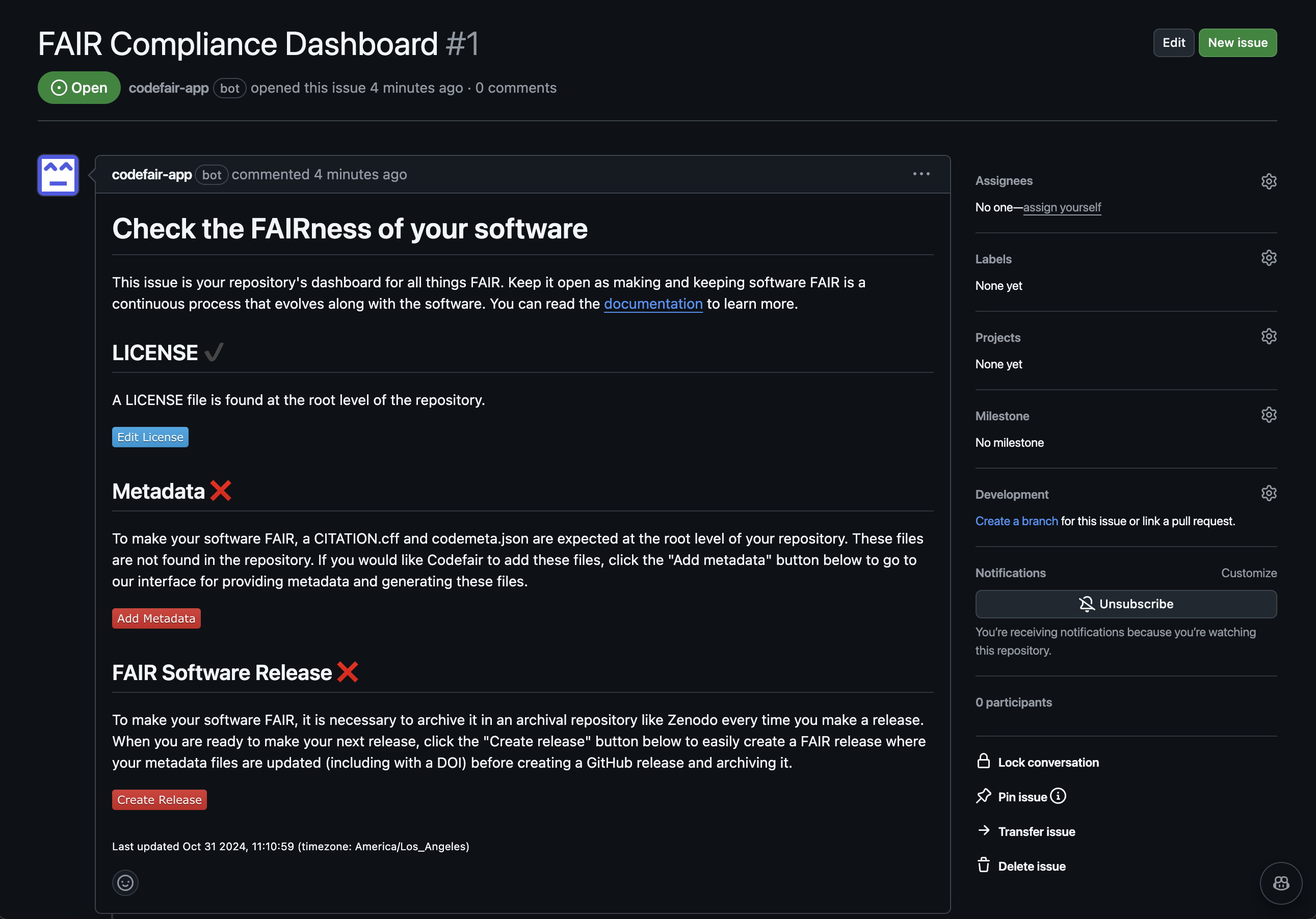Click the 'FAIR Compliance Dashboard' issue title
The height and width of the screenshot is (919, 1316).
238,43
